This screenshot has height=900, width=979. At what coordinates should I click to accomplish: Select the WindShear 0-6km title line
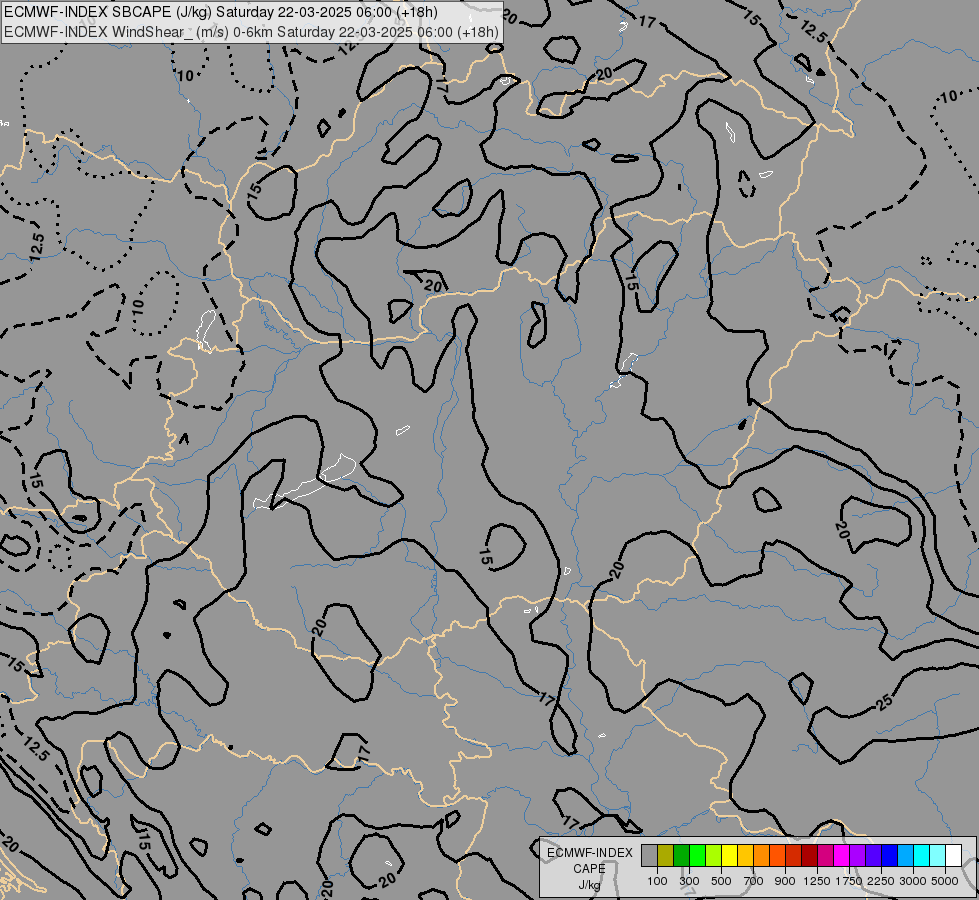[x=251, y=32]
